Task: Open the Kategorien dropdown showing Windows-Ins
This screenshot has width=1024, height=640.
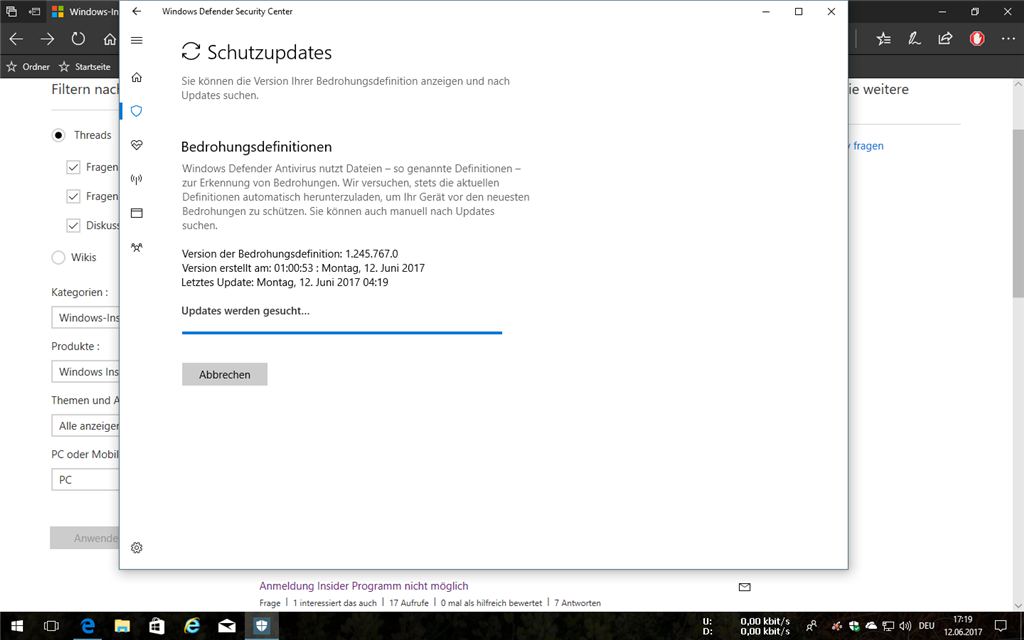Action: (x=86, y=317)
